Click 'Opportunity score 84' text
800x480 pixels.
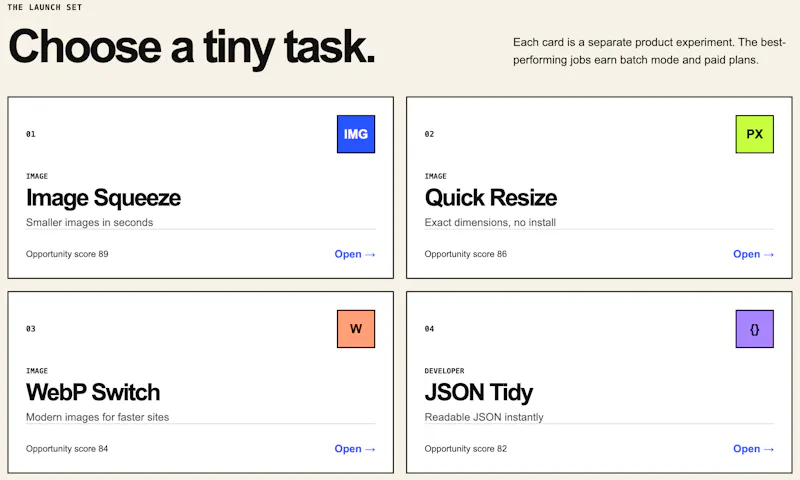click(x=67, y=449)
